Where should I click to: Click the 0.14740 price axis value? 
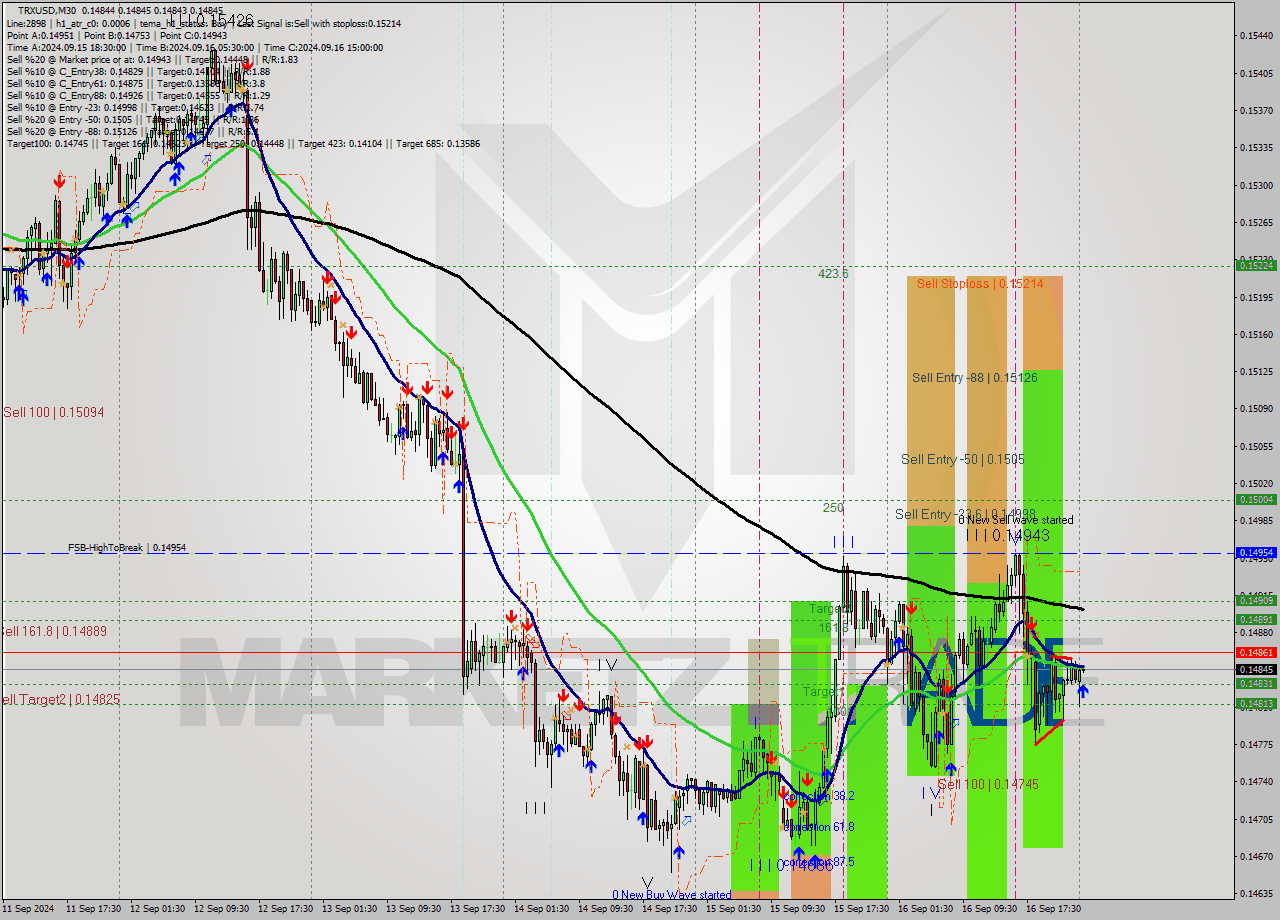[1256, 781]
